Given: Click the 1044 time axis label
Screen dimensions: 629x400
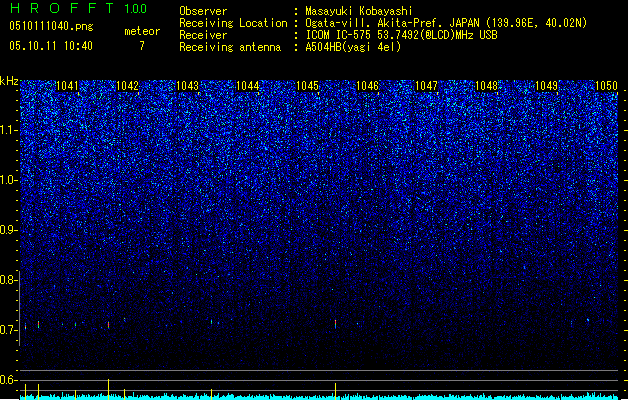Looking at the screenshot, I should [248, 86].
